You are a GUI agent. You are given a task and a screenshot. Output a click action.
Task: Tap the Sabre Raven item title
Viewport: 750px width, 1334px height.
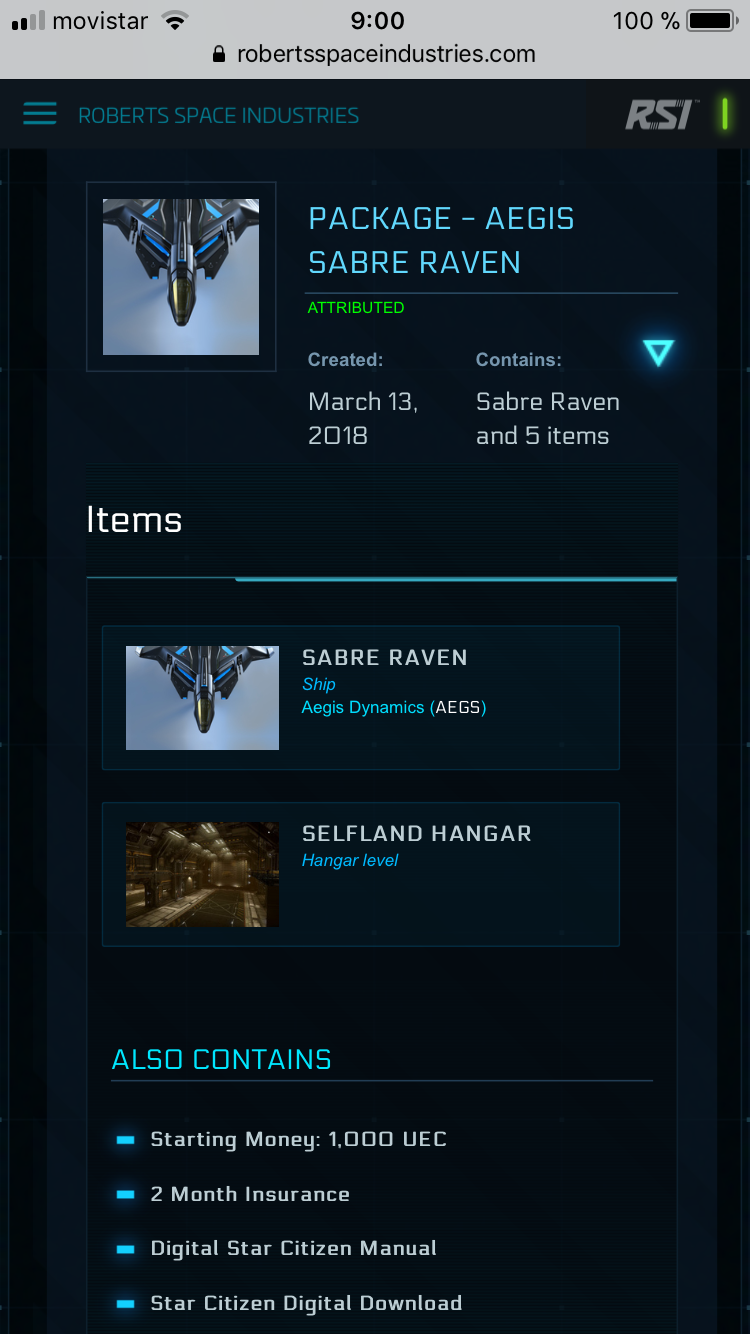tap(385, 658)
